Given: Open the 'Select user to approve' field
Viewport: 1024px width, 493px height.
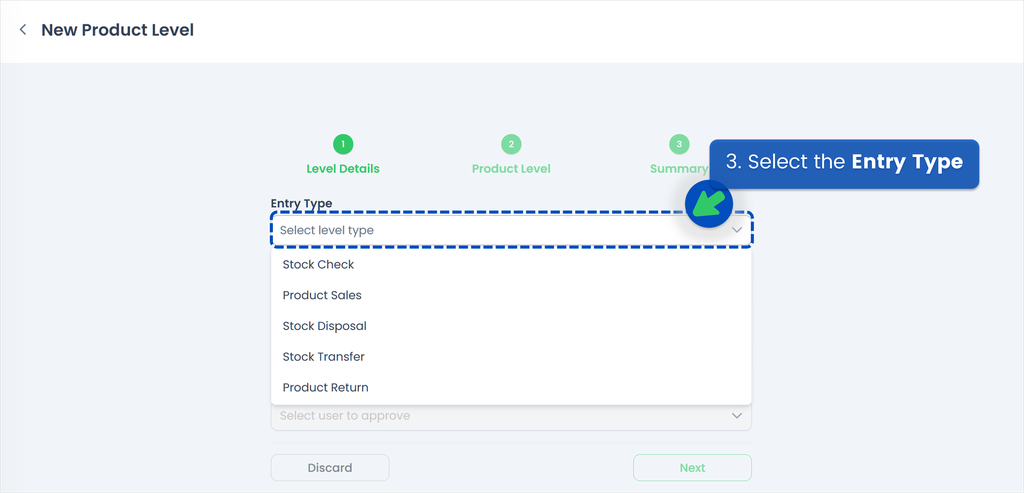Looking at the screenshot, I should pos(500,415).
